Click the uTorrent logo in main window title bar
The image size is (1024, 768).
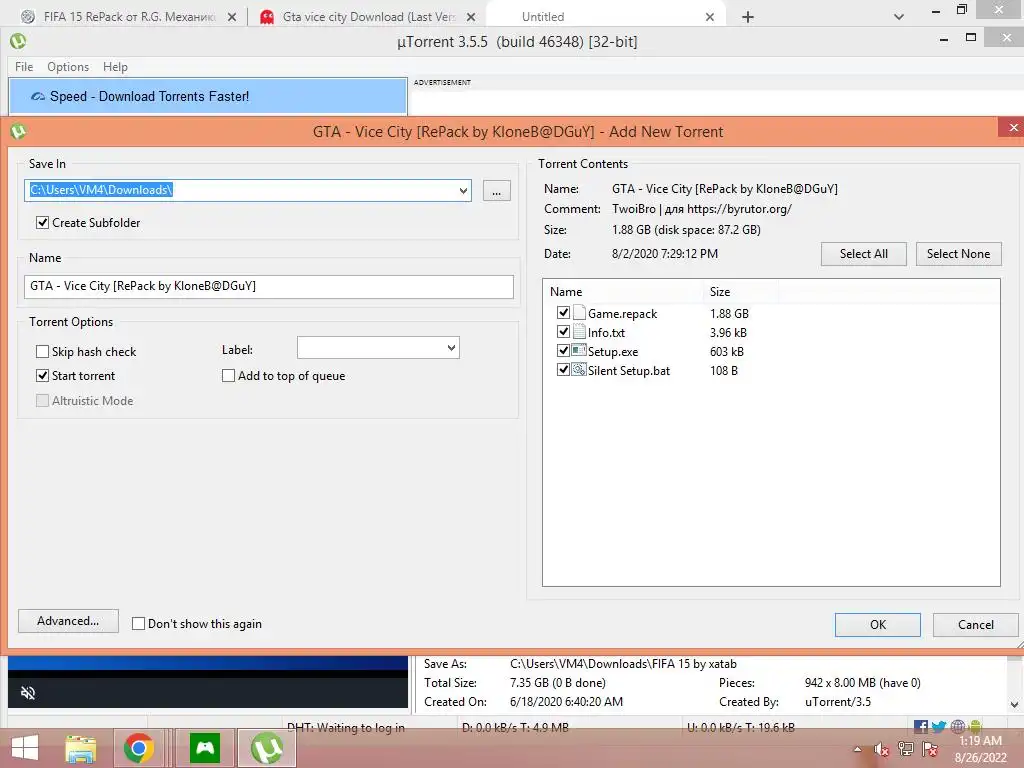(18, 41)
